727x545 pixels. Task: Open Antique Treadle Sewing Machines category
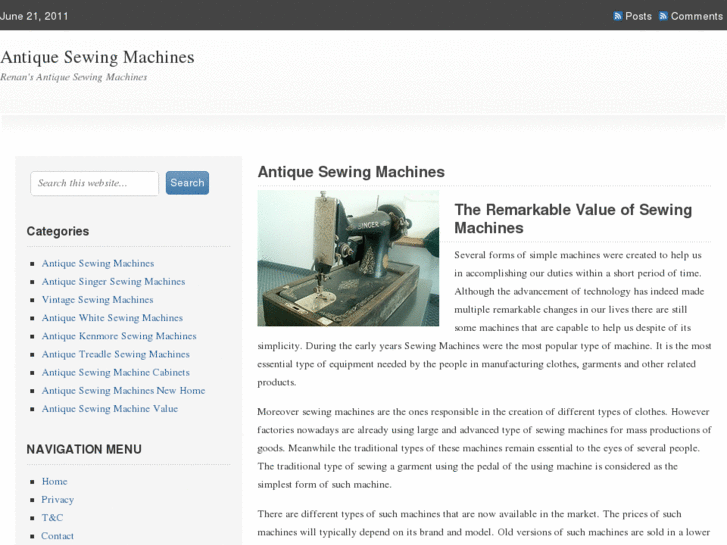click(115, 354)
